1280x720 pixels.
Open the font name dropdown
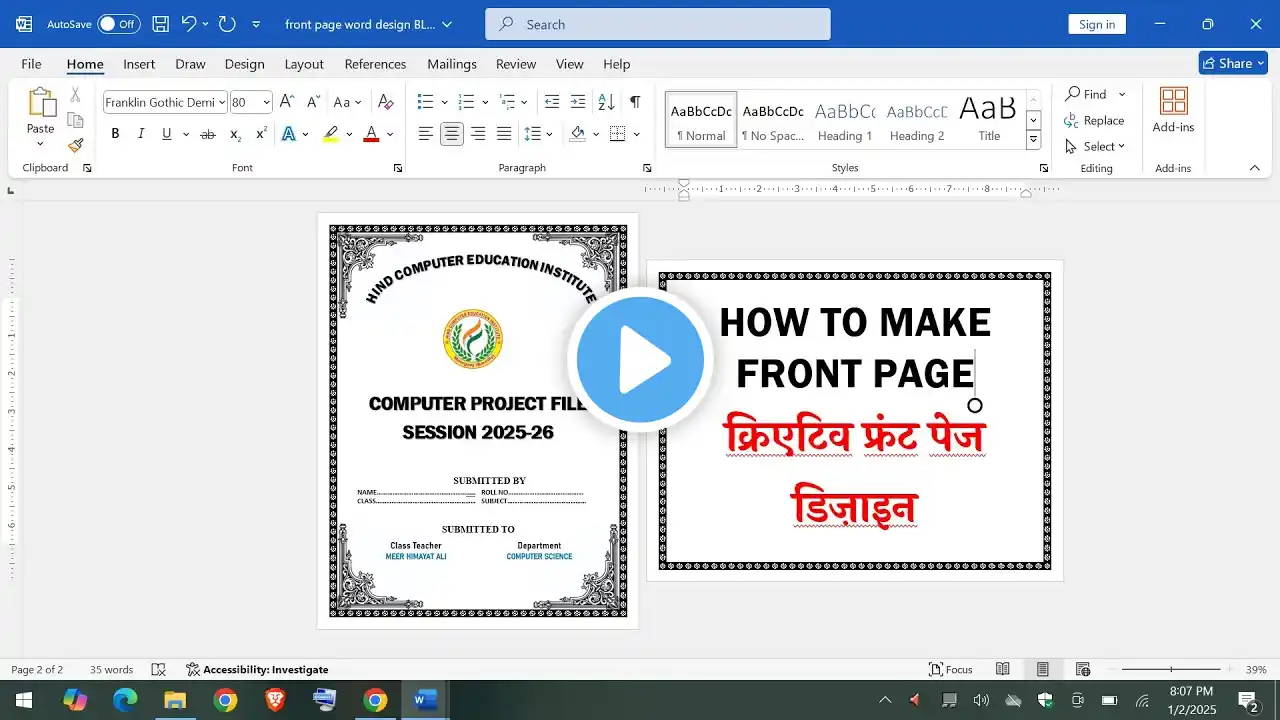pos(221,102)
